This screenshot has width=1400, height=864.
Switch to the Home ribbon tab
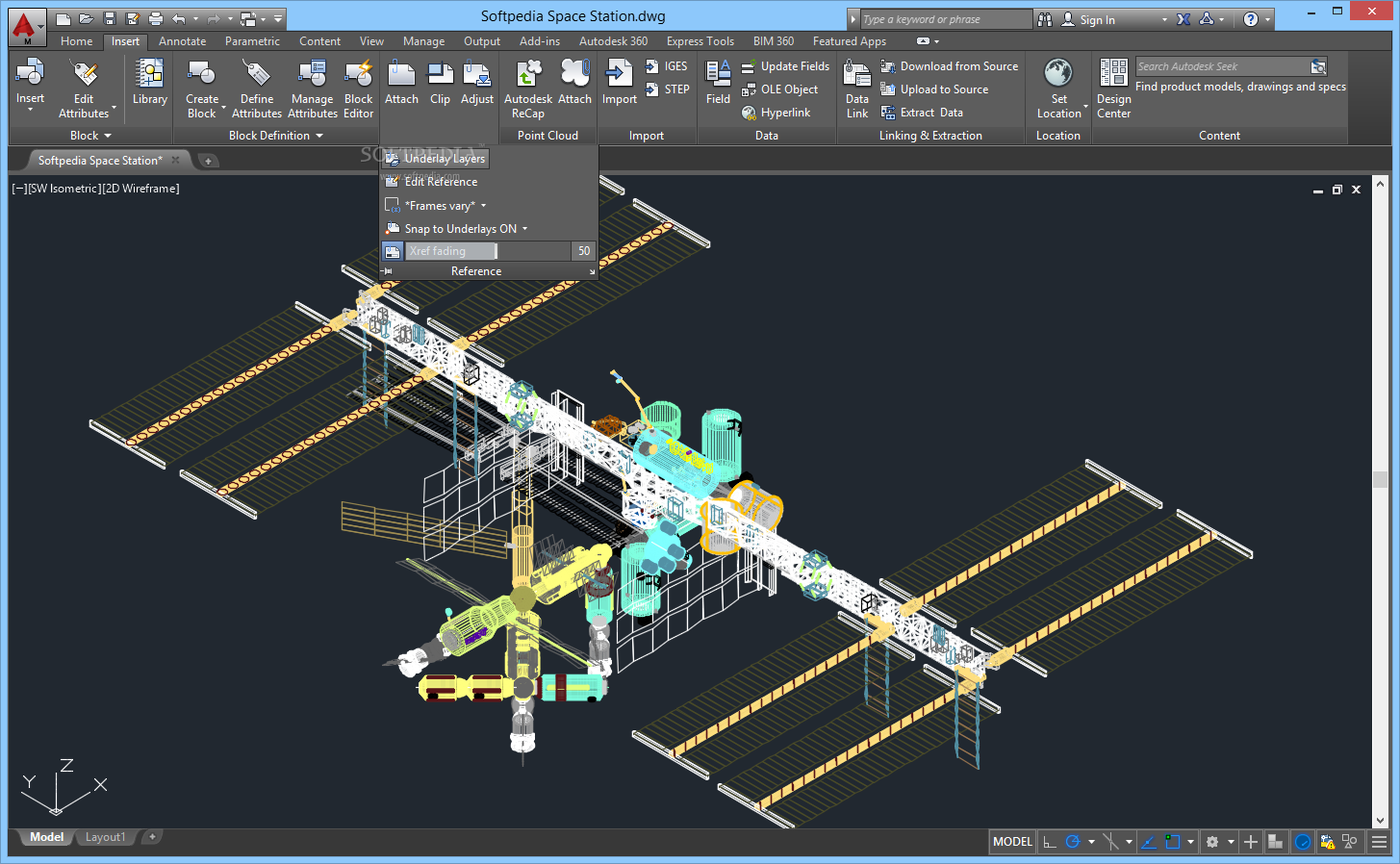(x=76, y=41)
